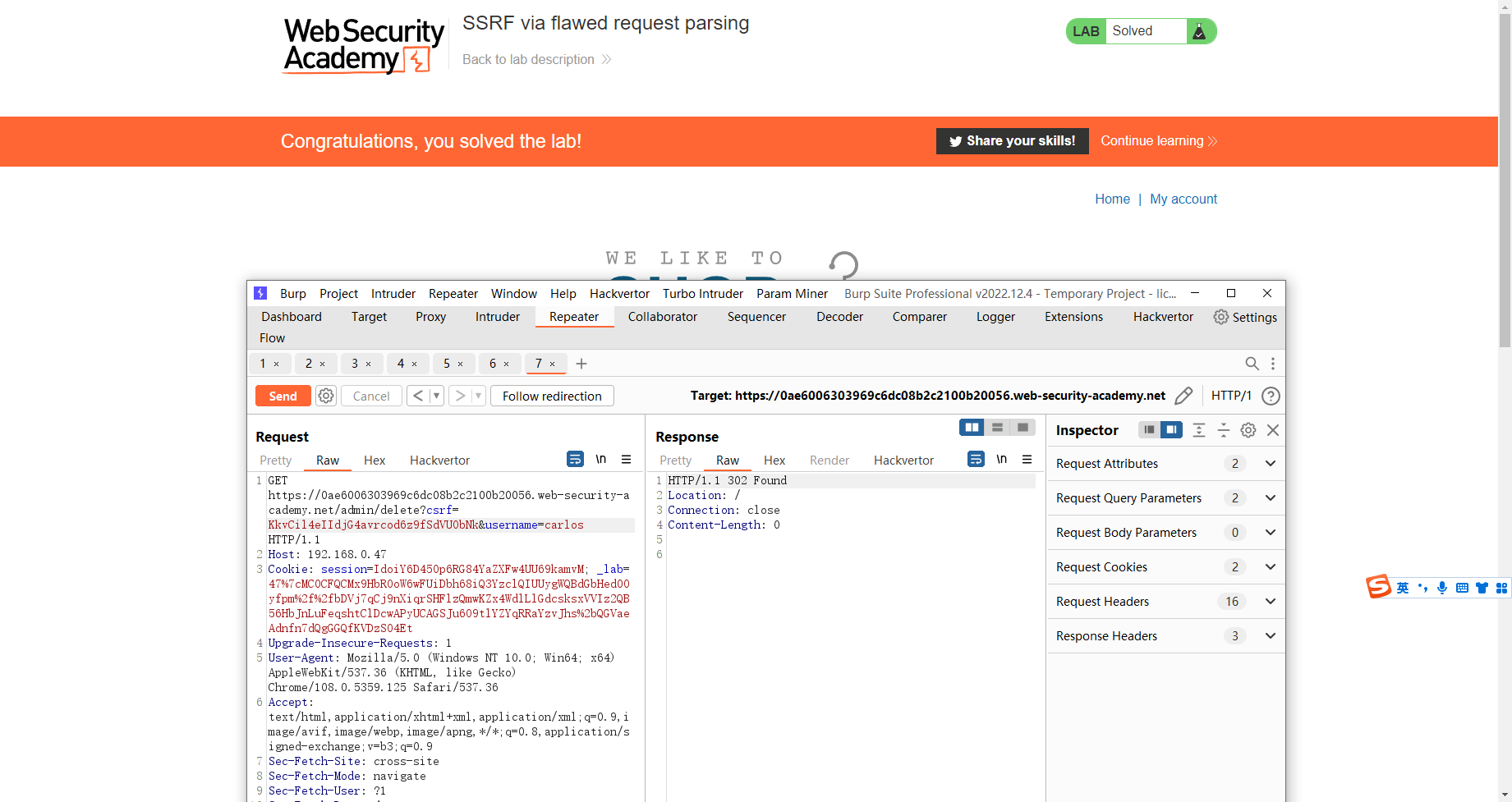Open the Request editor hamburger menu
This screenshot has height=802, width=1512.
point(627,459)
